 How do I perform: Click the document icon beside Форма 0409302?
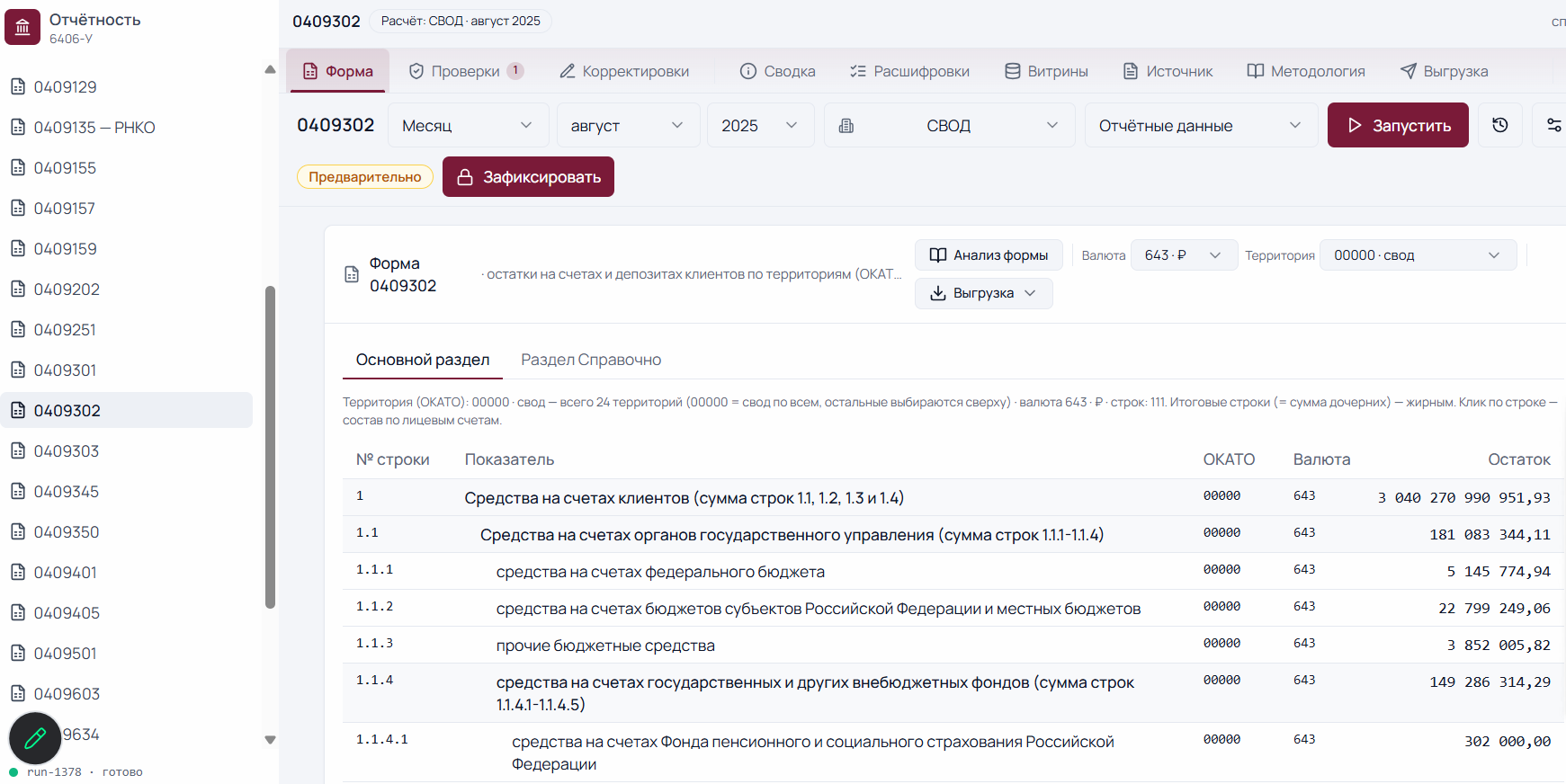tap(352, 274)
